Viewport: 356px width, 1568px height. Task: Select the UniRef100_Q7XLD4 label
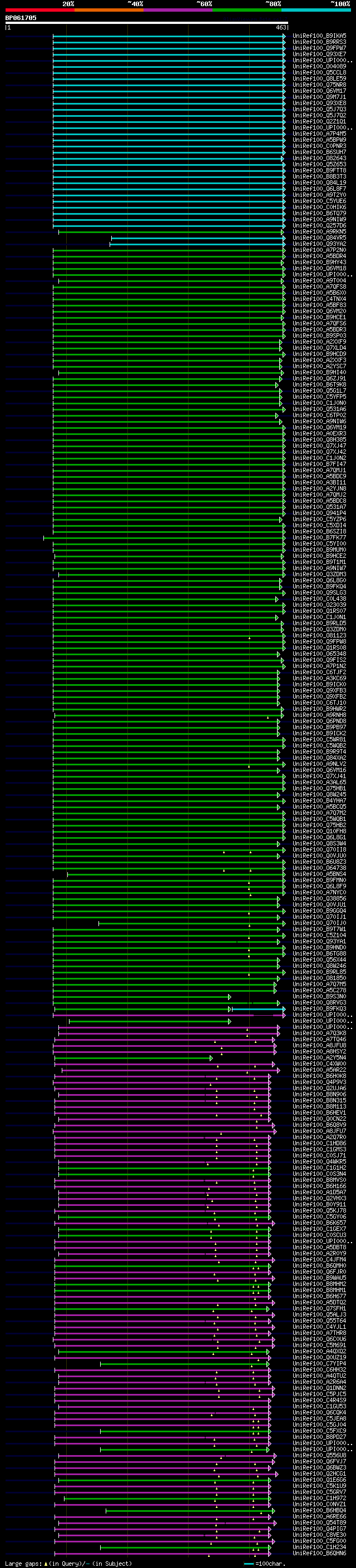click(319, 348)
